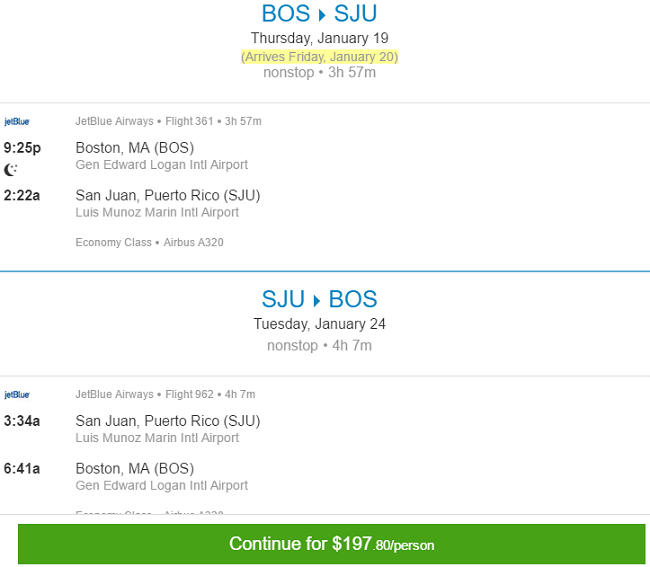650x567 pixels.
Task: Select the 2:22a San Juan arrival time
Action: tap(22, 195)
